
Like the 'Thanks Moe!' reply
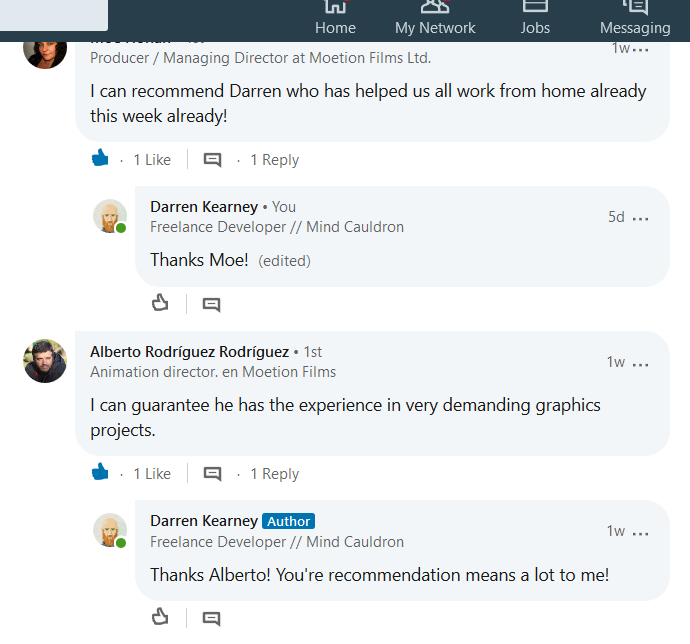pyautogui.click(x=160, y=303)
